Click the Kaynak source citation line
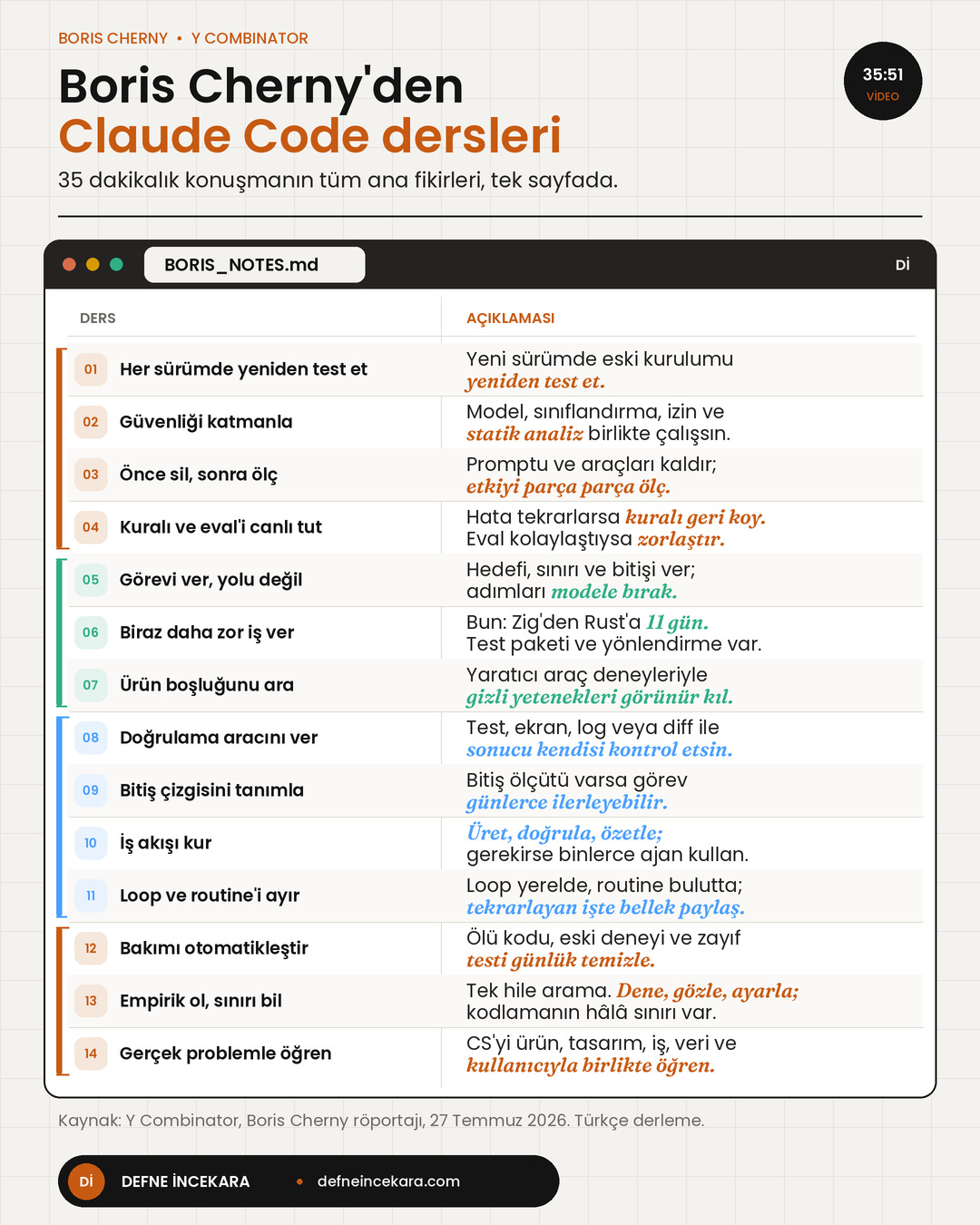The image size is (980, 1225). (381, 1121)
